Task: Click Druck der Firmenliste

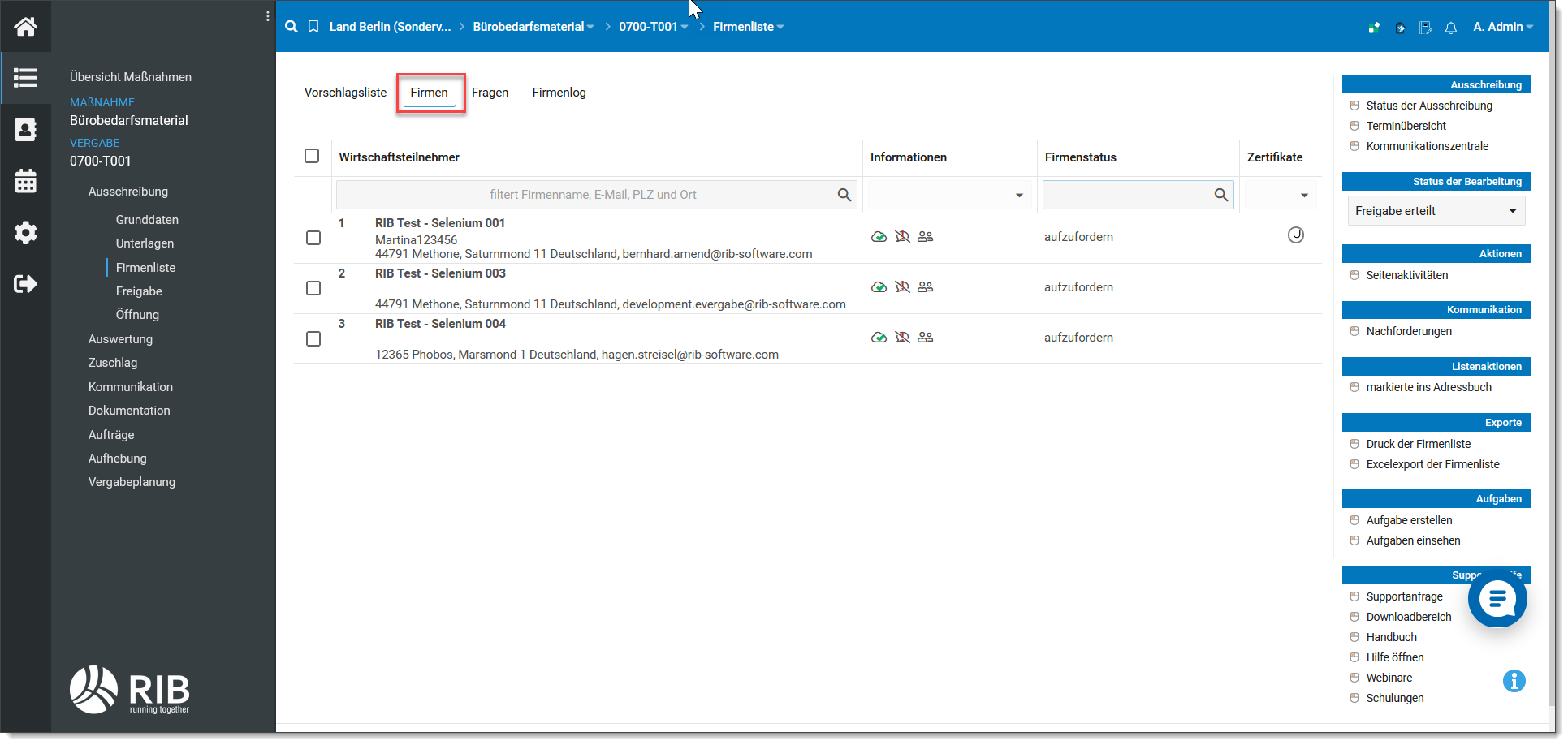Action: 1418,444
